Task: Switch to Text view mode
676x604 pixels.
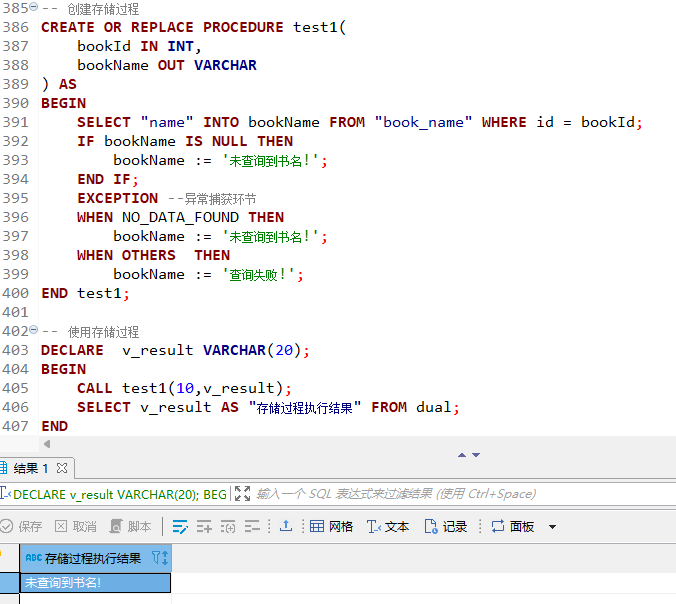Action: point(388,526)
